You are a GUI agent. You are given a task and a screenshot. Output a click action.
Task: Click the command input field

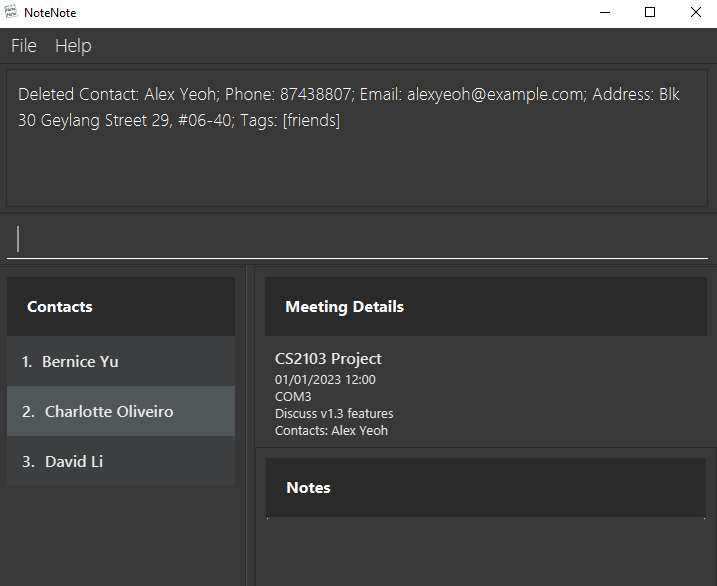click(x=357, y=239)
